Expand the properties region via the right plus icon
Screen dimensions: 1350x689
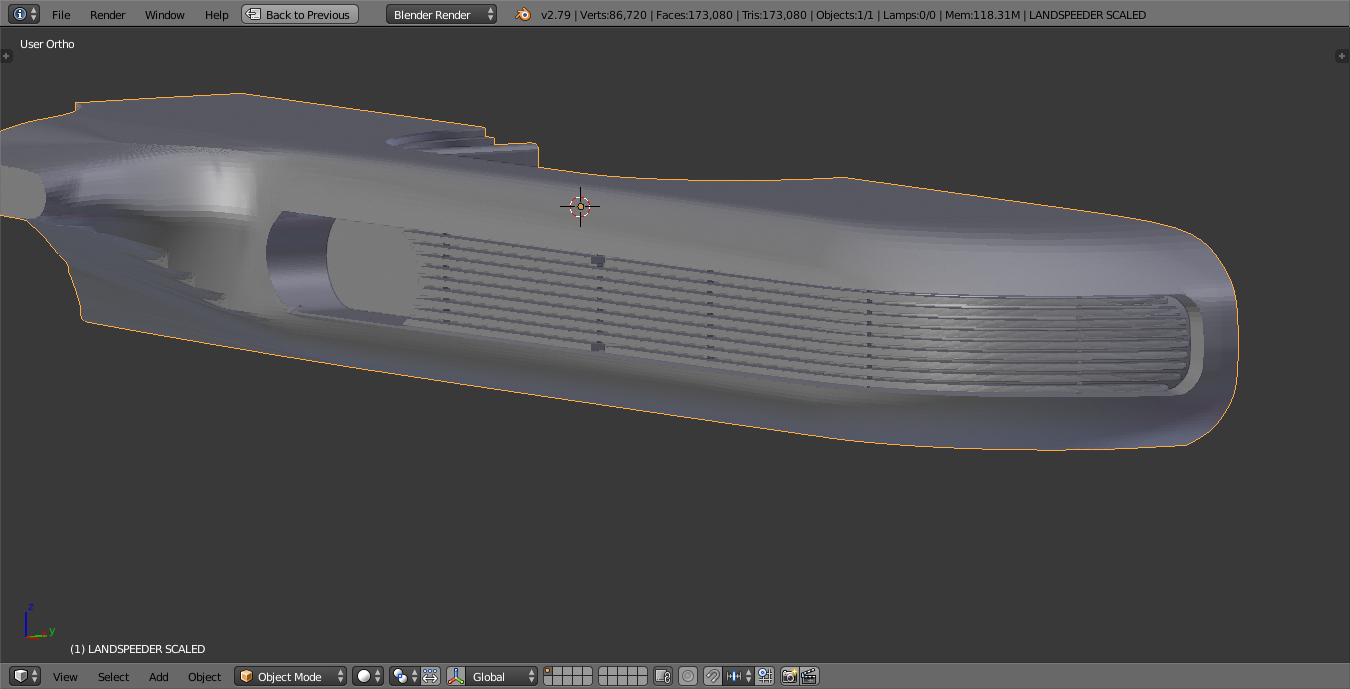1342,56
